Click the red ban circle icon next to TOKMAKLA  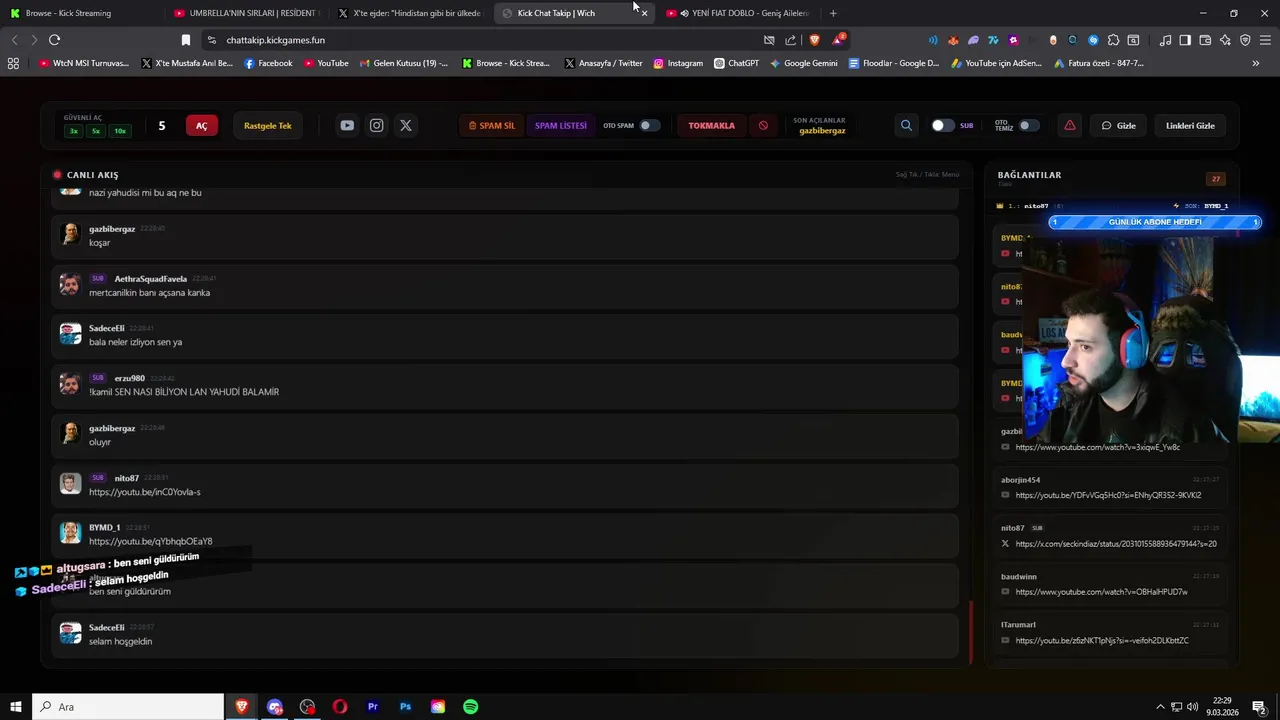763,125
